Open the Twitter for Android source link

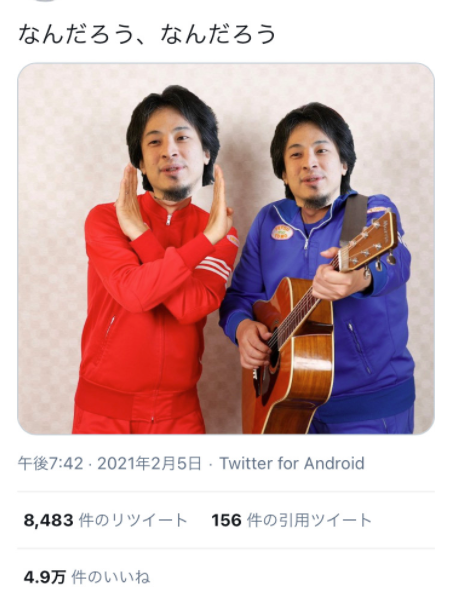pos(292,463)
